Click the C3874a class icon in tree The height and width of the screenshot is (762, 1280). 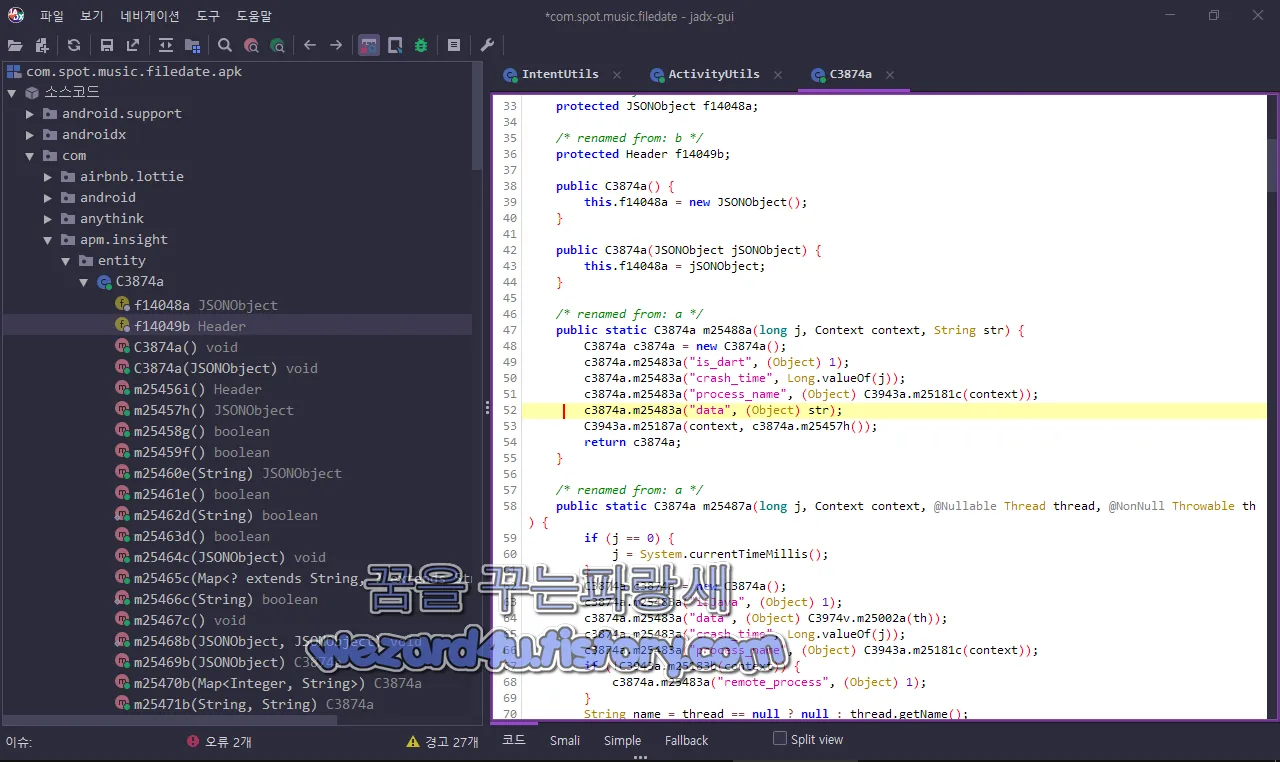(104, 282)
